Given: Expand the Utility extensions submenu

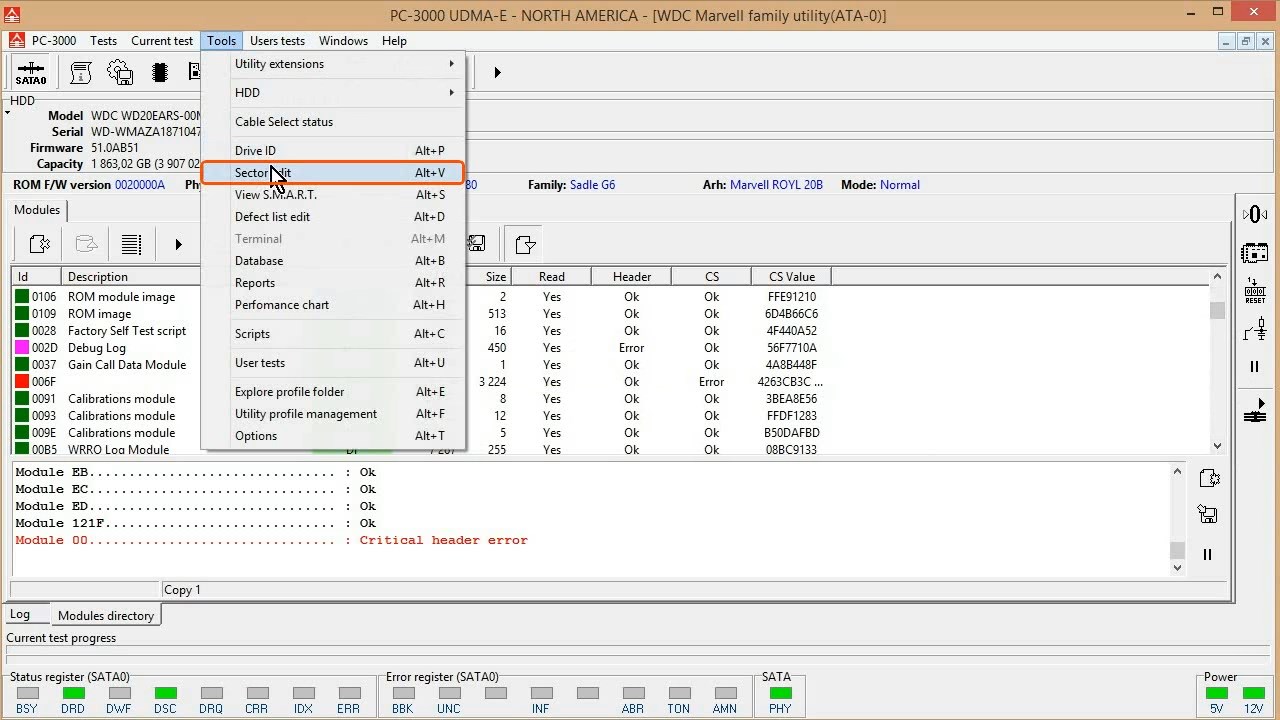Looking at the screenshot, I should pyautogui.click(x=333, y=64).
